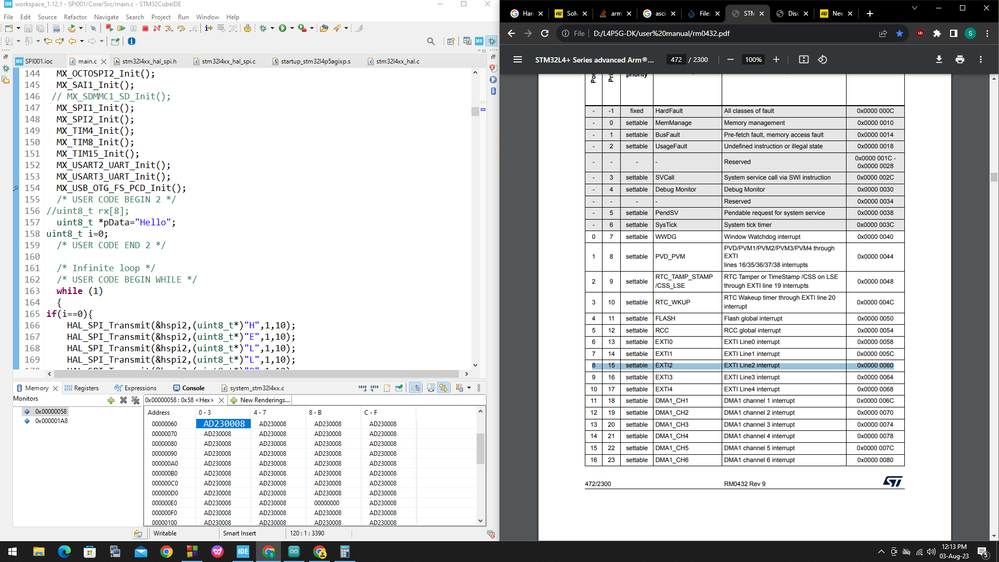999x562 pixels.
Task: Click the code editor horizontal scrollbar
Action: tap(257, 374)
